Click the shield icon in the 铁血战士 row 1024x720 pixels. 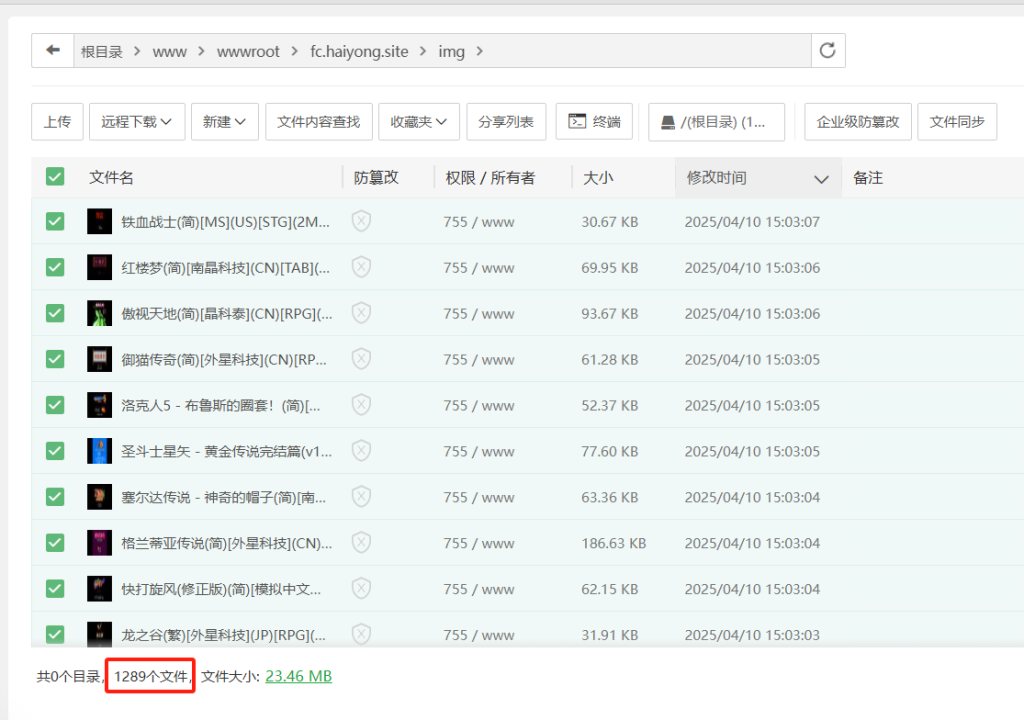pyautogui.click(x=361, y=221)
